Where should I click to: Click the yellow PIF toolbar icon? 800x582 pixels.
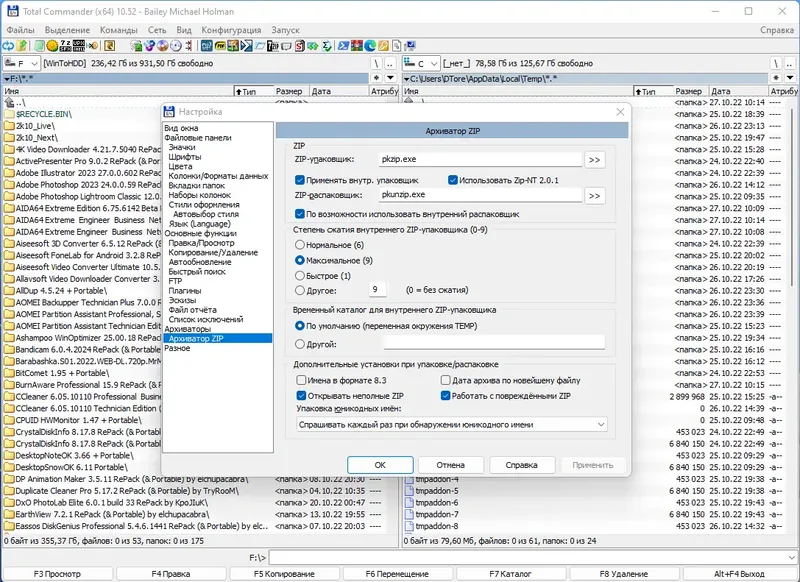point(220,46)
